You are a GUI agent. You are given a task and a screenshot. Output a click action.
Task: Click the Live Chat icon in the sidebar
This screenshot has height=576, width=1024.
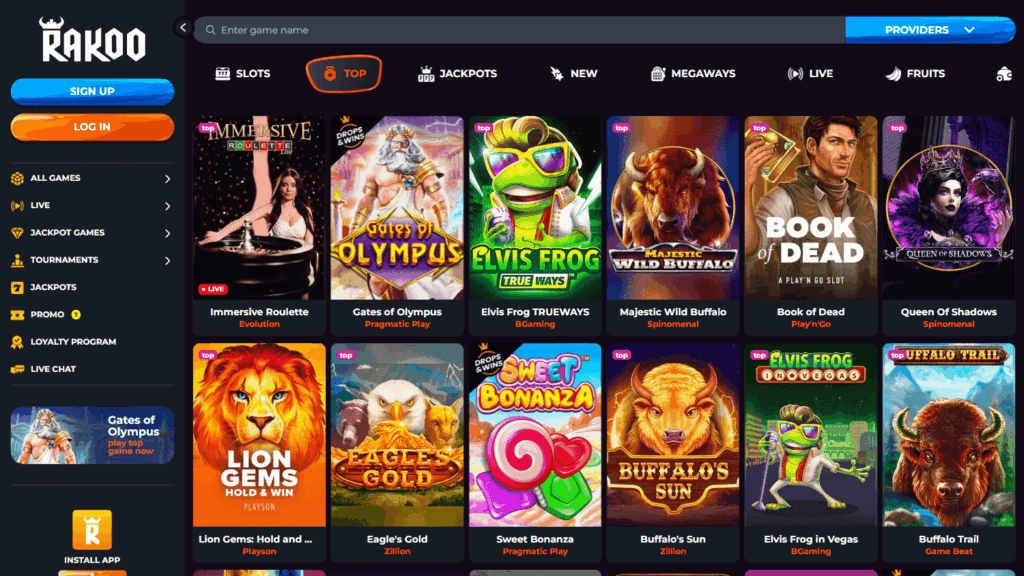coord(17,369)
